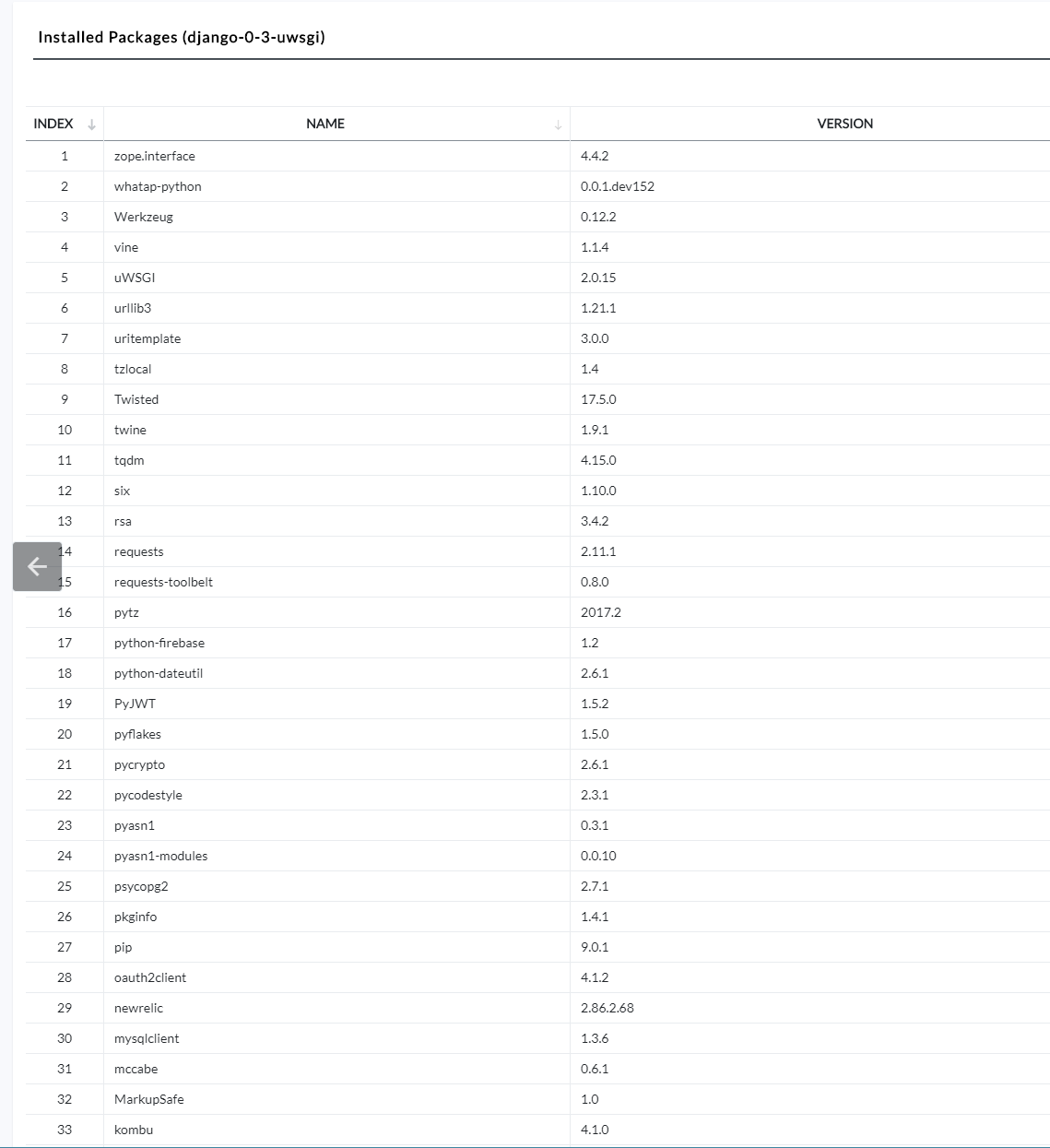Click the back arrow navigation icon
The height and width of the screenshot is (1148, 1050).
coord(36,566)
